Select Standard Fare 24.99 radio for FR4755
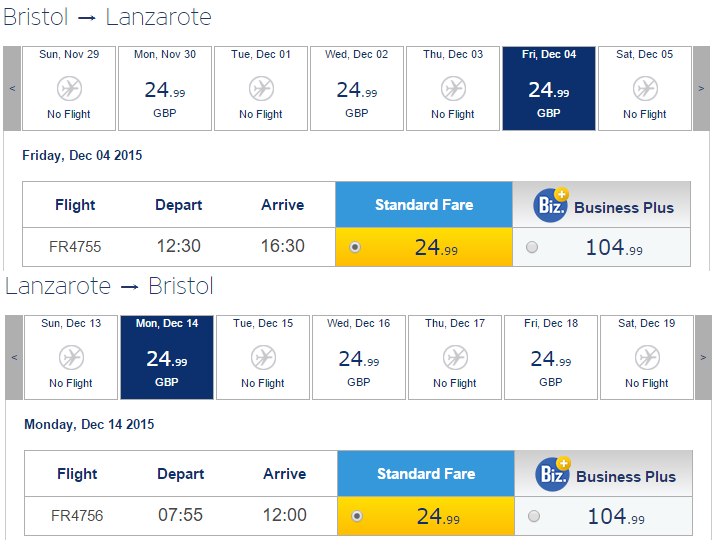Image resolution: width=714 pixels, height=540 pixels. click(355, 247)
